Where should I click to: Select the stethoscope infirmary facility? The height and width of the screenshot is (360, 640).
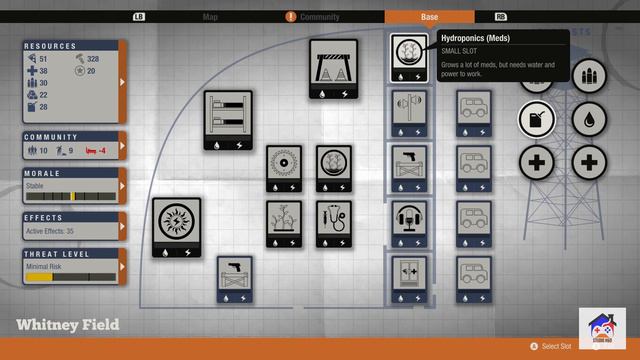[x=334, y=224]
